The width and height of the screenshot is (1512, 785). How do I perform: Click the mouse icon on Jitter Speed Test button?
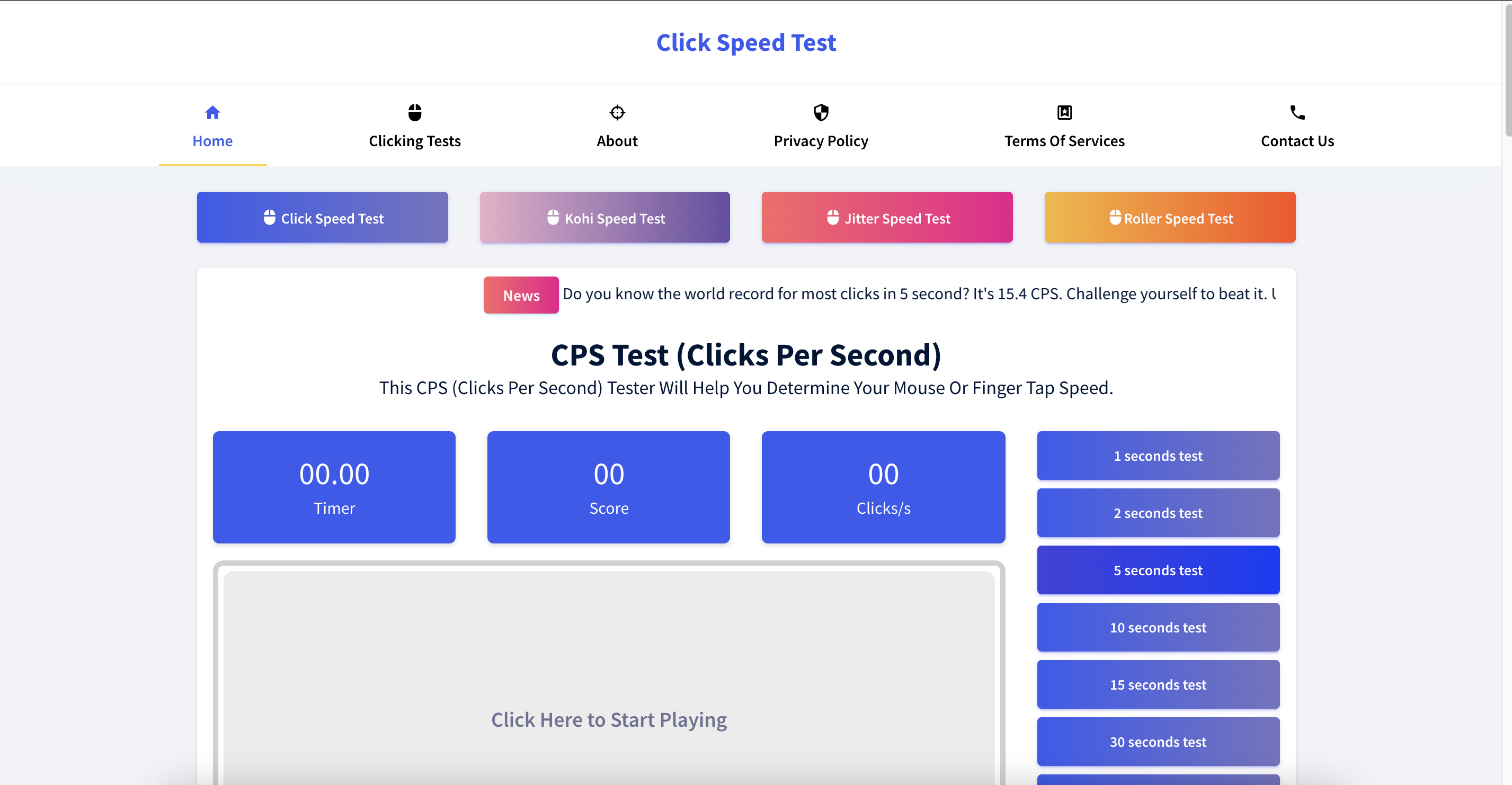(833, 217)
